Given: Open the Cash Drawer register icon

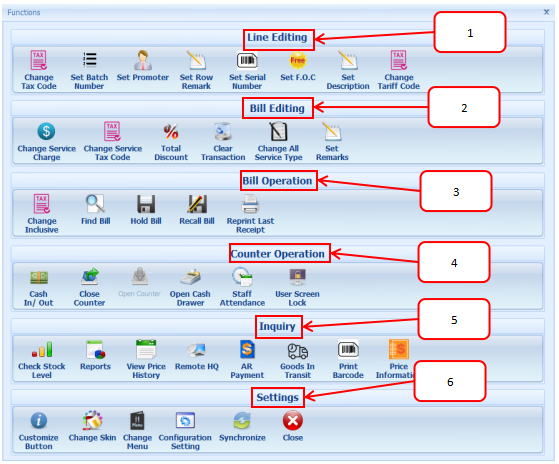Looking at the screenshot, I should [190, 277].
